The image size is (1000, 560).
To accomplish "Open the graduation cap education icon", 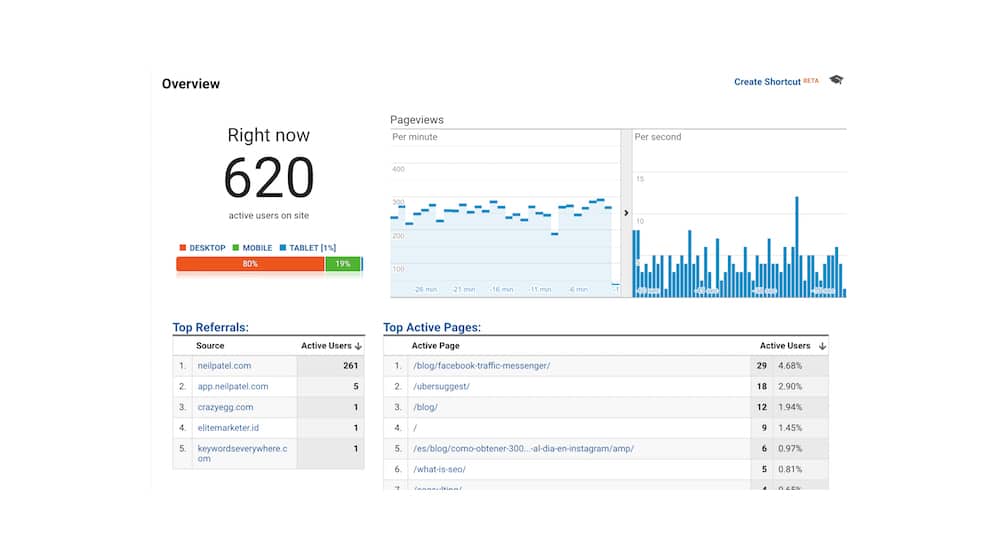I will point(836,80).
